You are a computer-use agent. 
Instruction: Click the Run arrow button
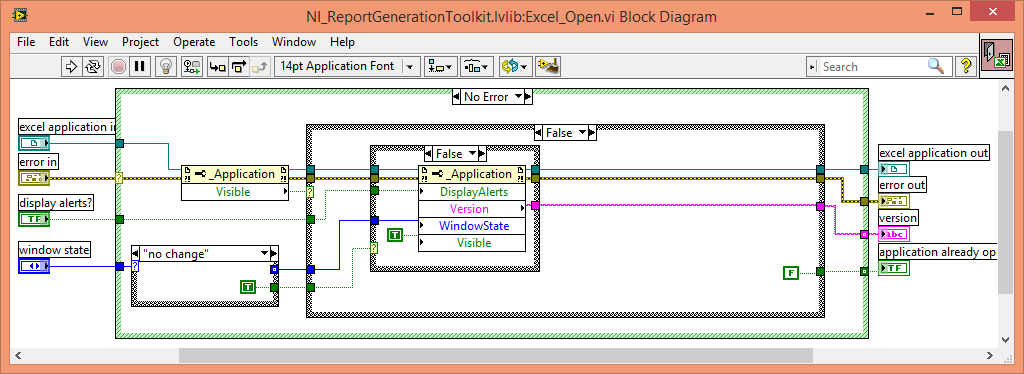71,66
